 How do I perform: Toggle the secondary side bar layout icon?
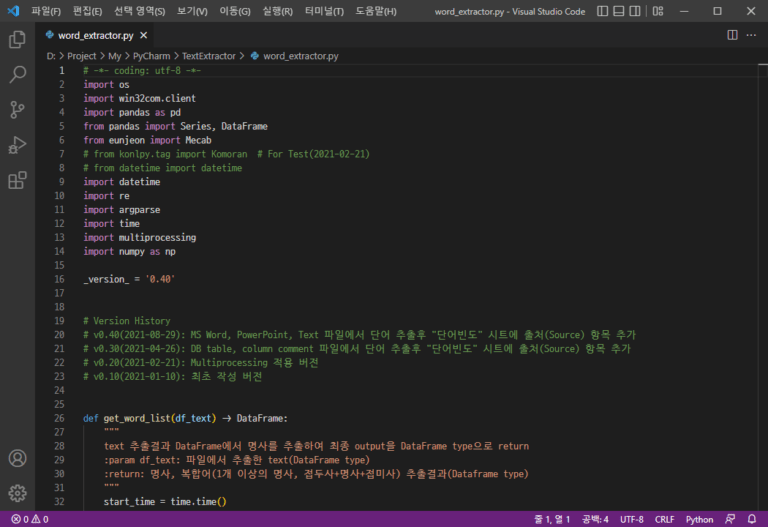pyautogui.click(x=635, y=11)
